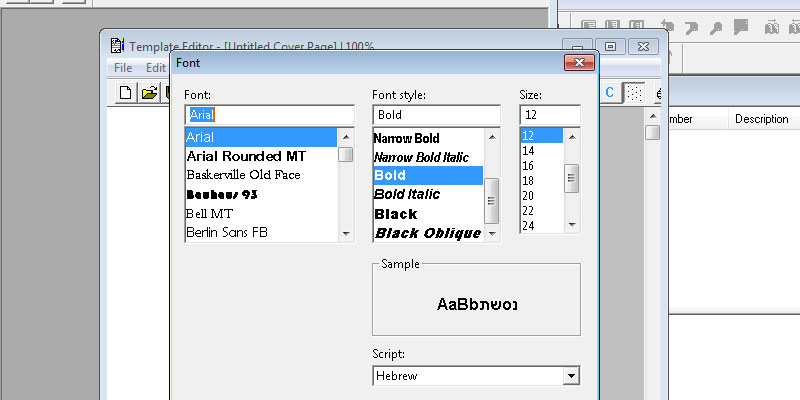This screenshot has width=800, height=400.
Task: Click the font list scroll-down arrow
Action: [345, 233]
